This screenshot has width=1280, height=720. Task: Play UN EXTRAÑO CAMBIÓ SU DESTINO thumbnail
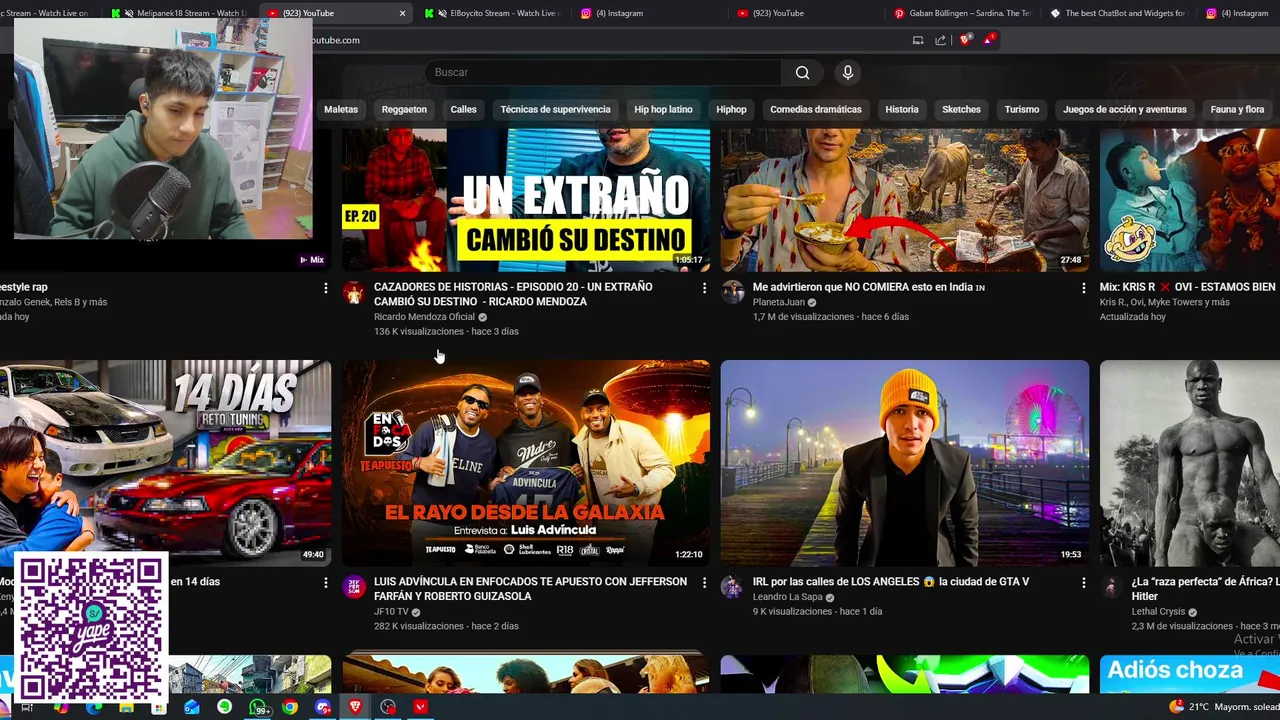526,199
